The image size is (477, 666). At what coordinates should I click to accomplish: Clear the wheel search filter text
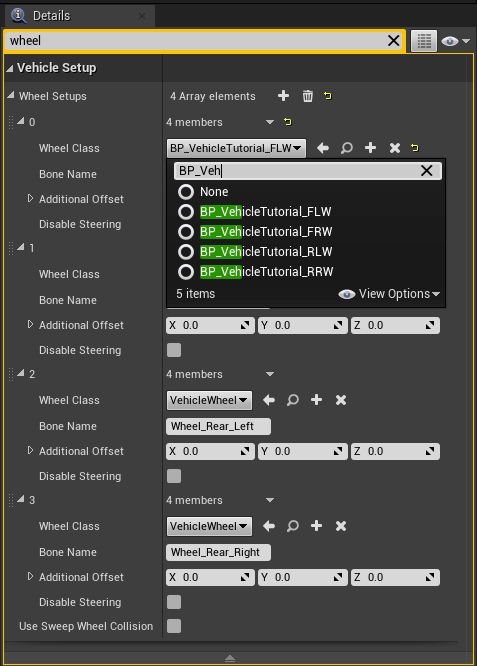click(393, 41)
